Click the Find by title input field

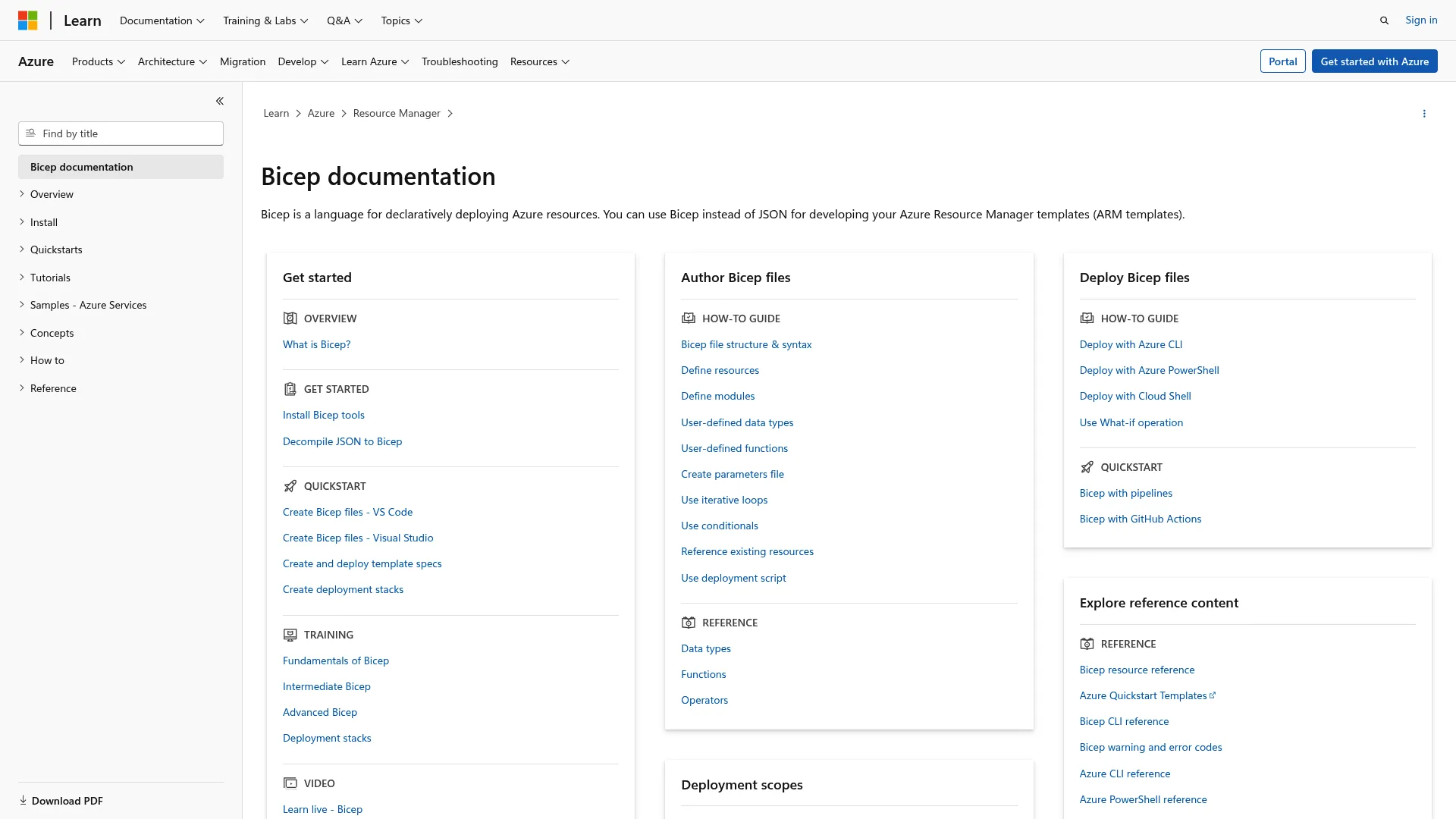[x=121, y=133]
